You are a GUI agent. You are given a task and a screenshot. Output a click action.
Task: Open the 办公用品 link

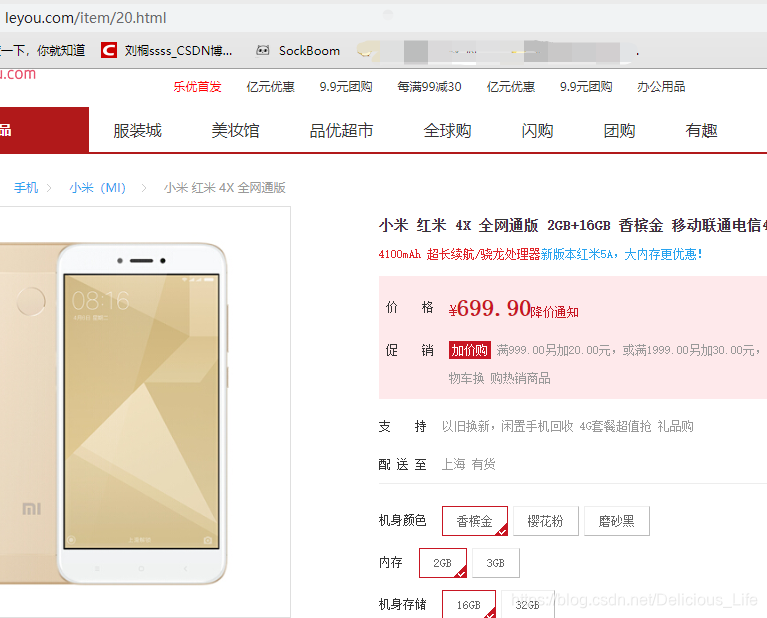point(661,87)
